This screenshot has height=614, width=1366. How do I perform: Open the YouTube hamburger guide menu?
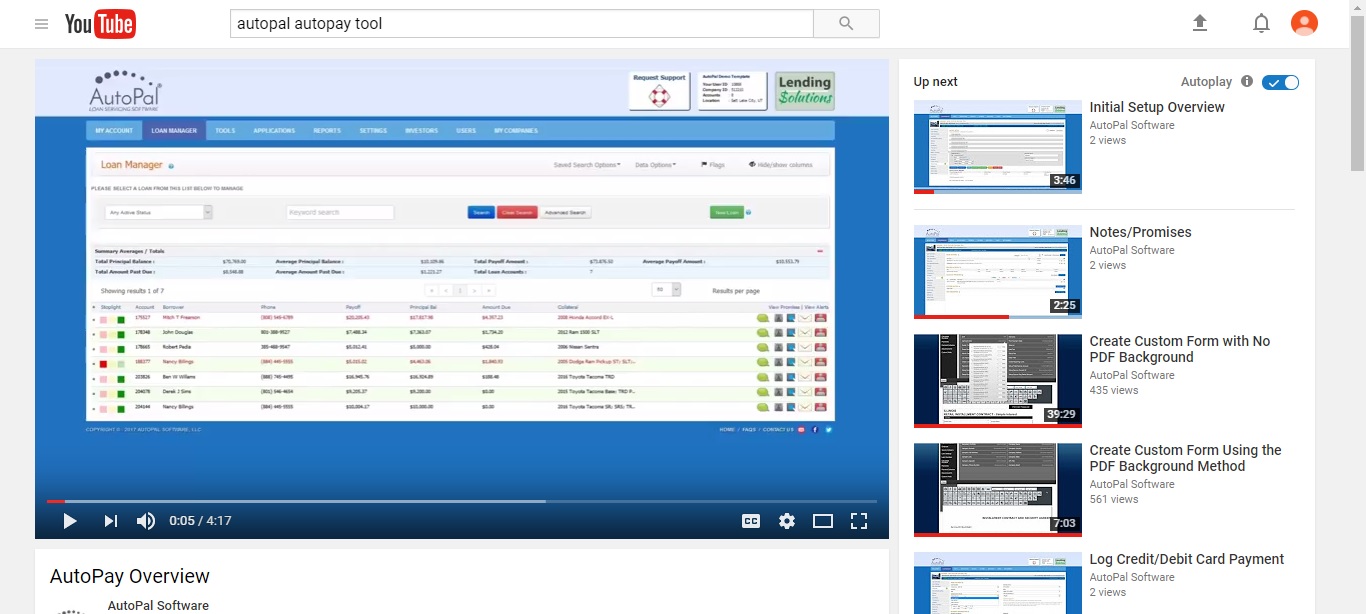(x=41, y=24)
